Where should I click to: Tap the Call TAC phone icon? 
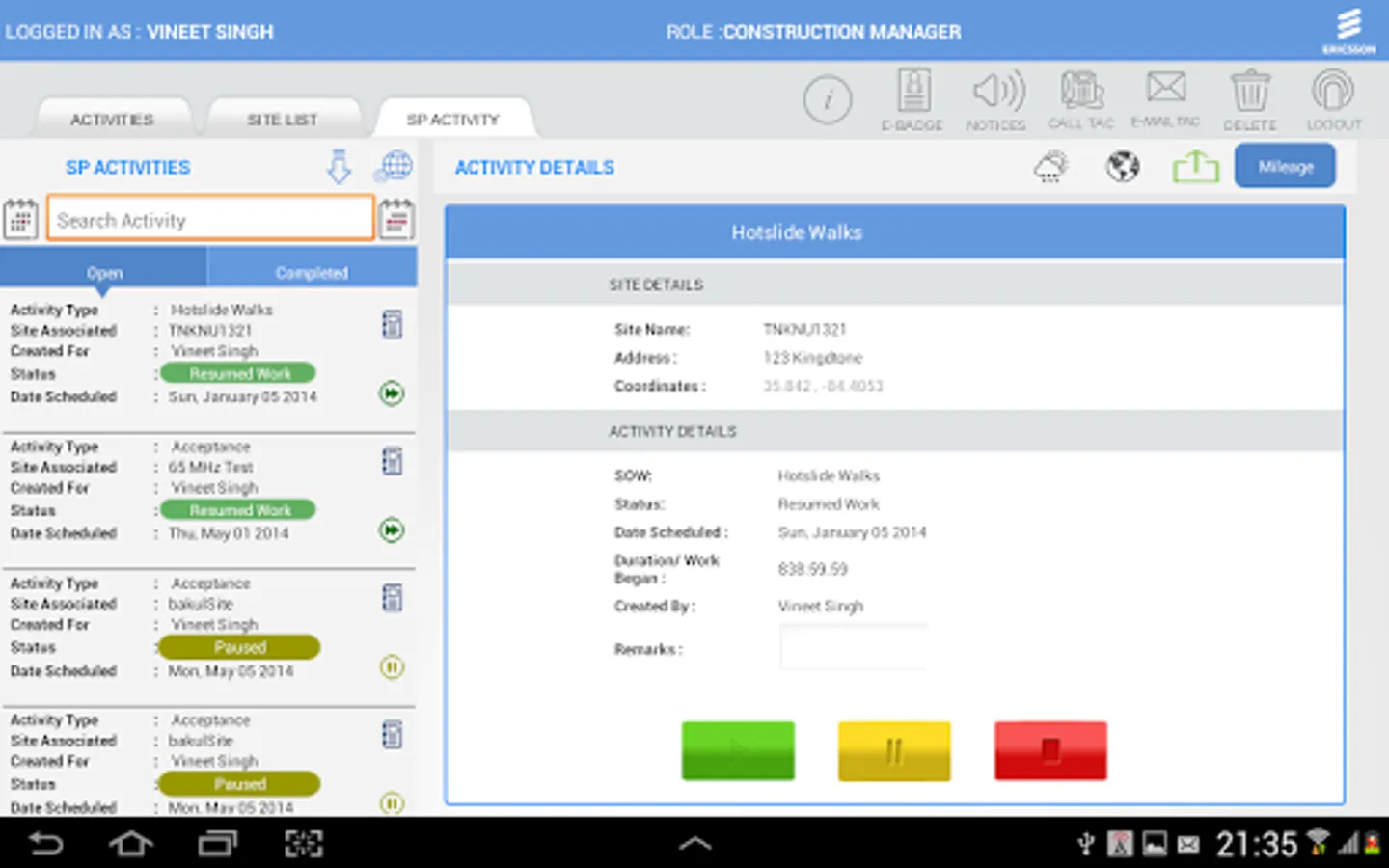coord(1081,99)
